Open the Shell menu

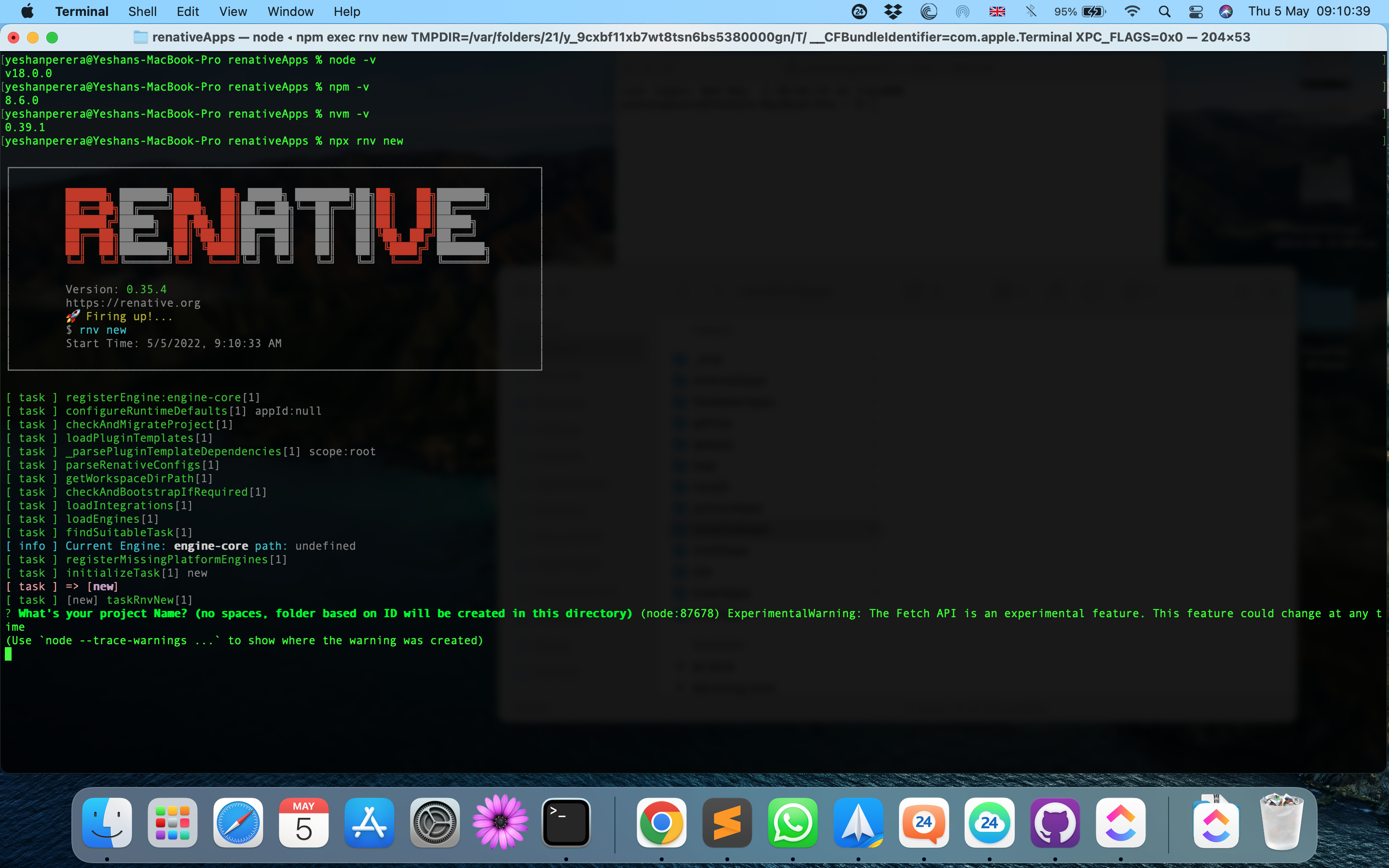click(142, 12)
